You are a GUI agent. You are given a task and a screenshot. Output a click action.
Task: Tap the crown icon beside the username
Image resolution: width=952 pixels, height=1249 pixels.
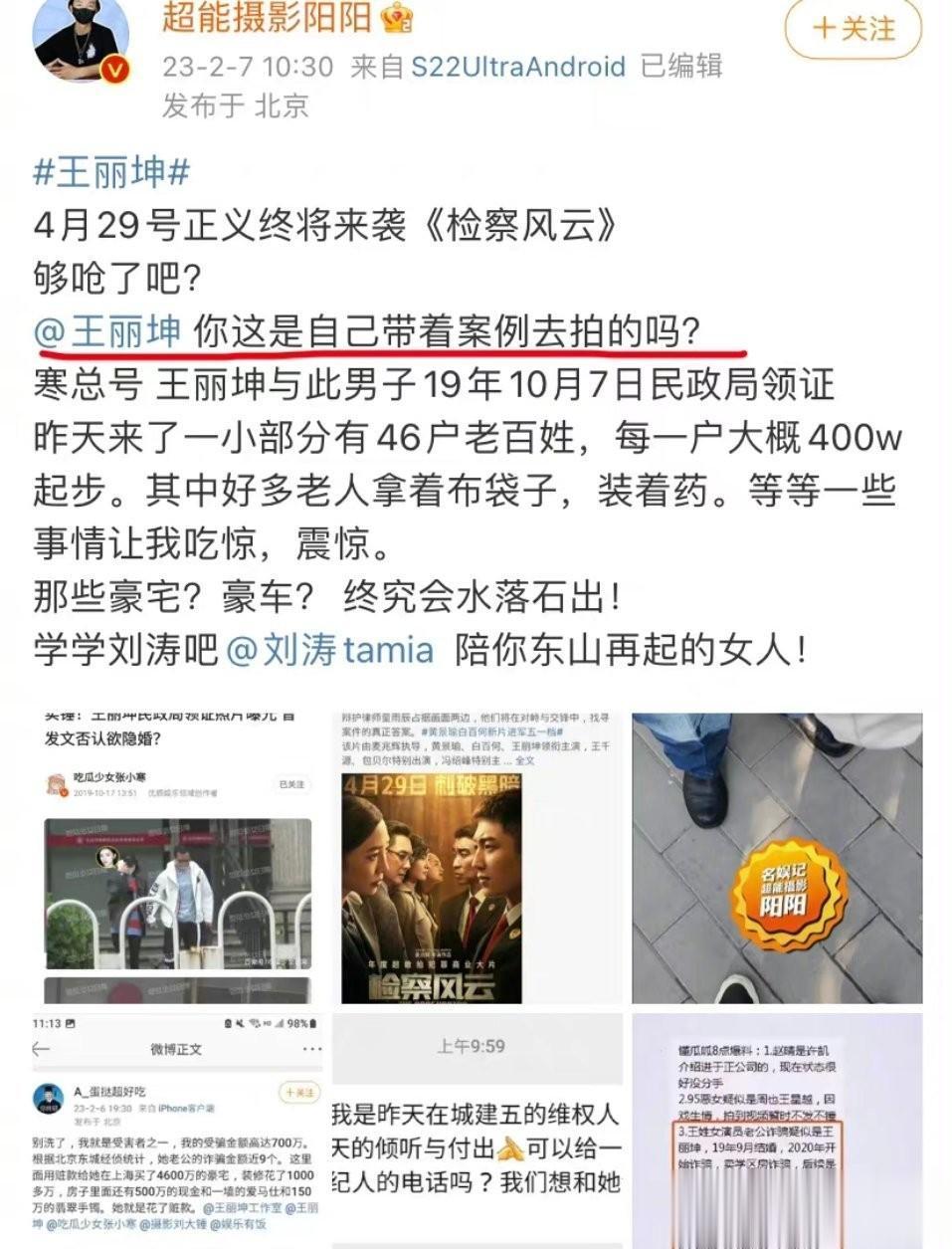(399, 17)
